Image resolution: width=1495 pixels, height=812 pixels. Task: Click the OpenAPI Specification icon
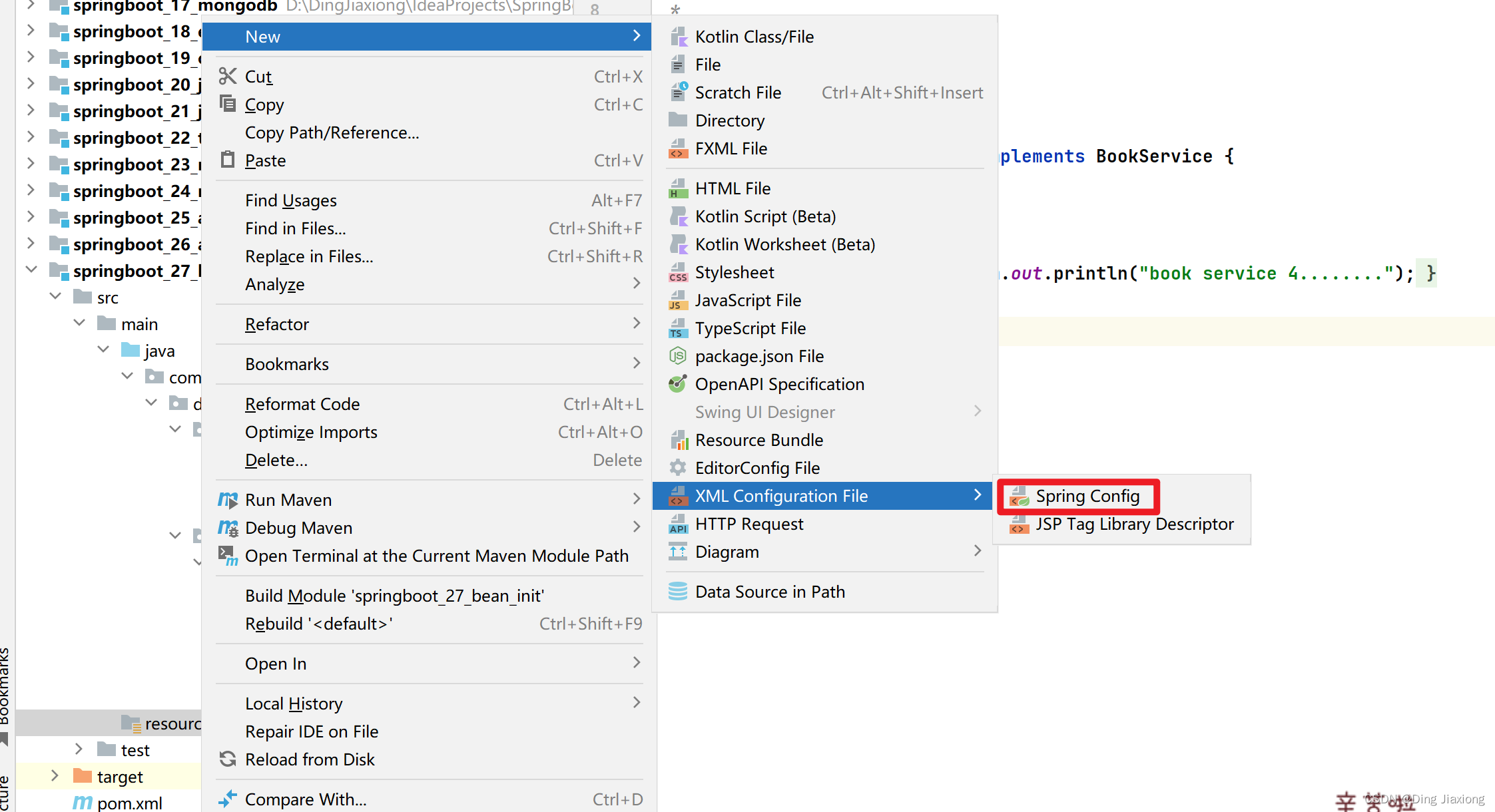coord(678,384)
